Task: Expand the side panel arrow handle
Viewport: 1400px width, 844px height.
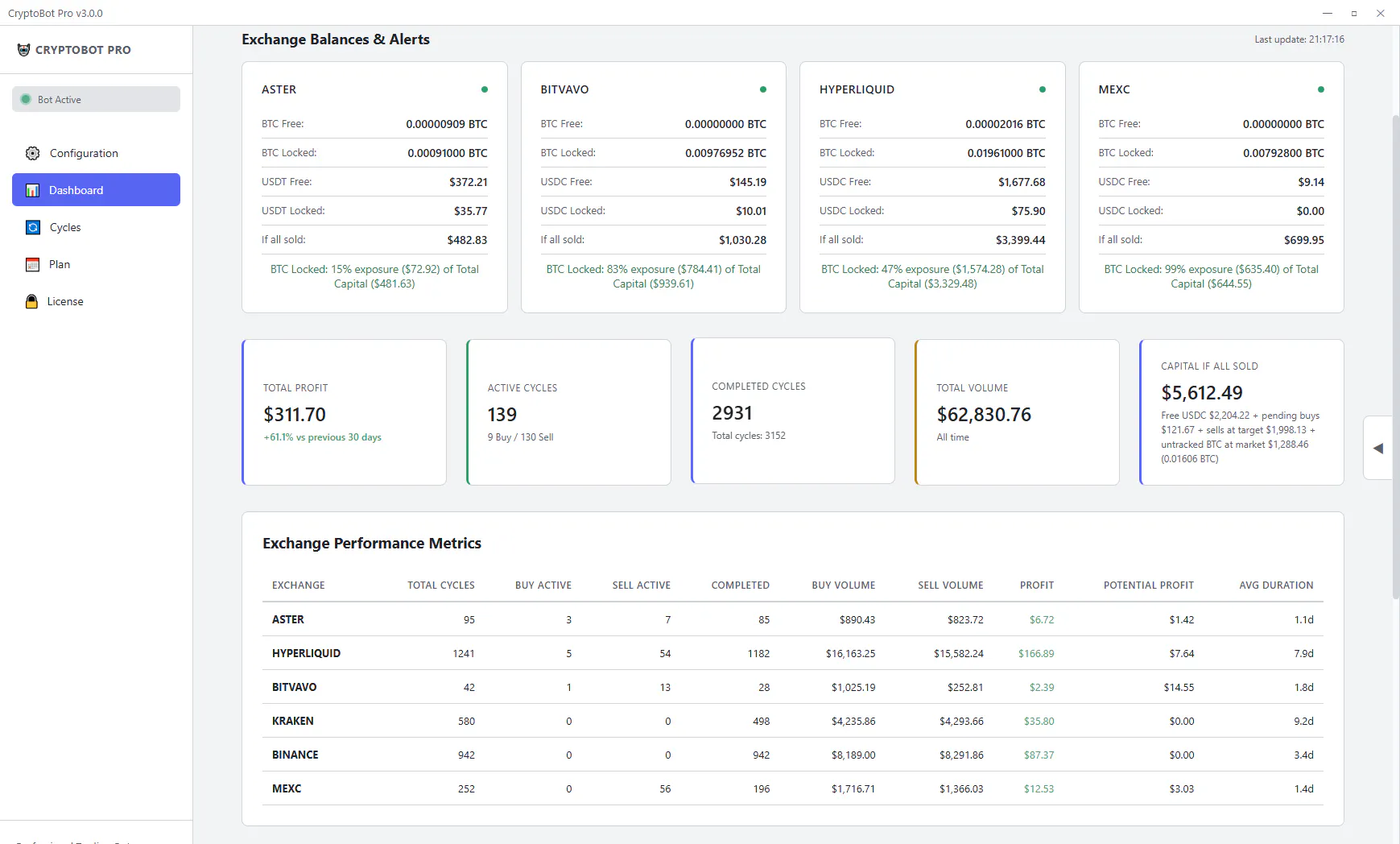Action: [x=1378, y=449]
